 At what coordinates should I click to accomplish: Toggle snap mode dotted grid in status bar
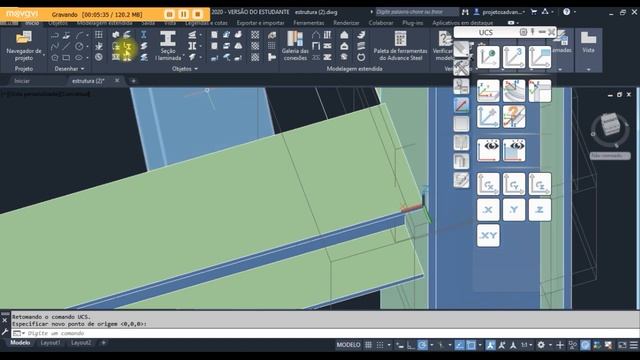click(x=380, y=345)
